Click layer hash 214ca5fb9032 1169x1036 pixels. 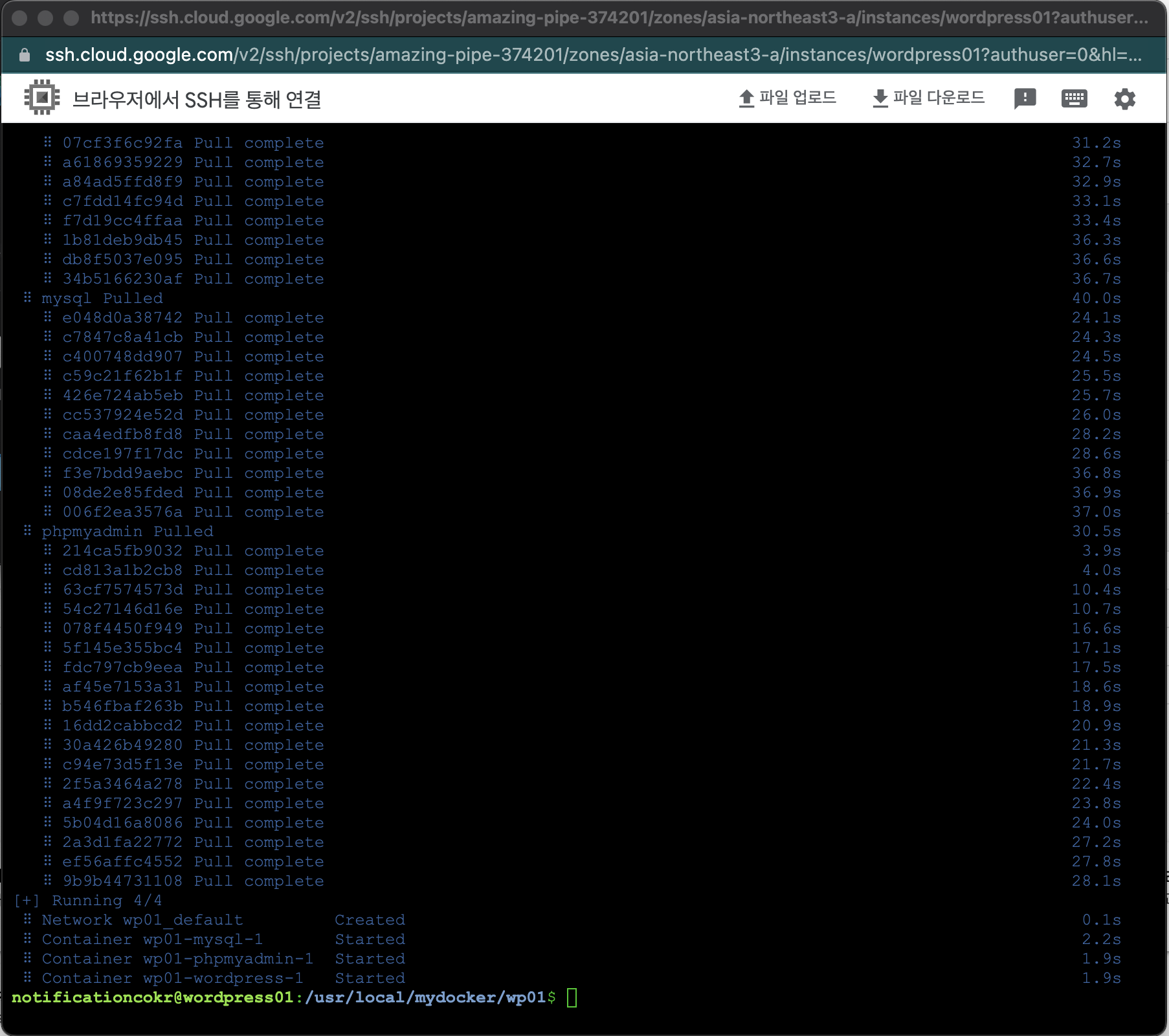pyautogui.click(x=122, y=551)
